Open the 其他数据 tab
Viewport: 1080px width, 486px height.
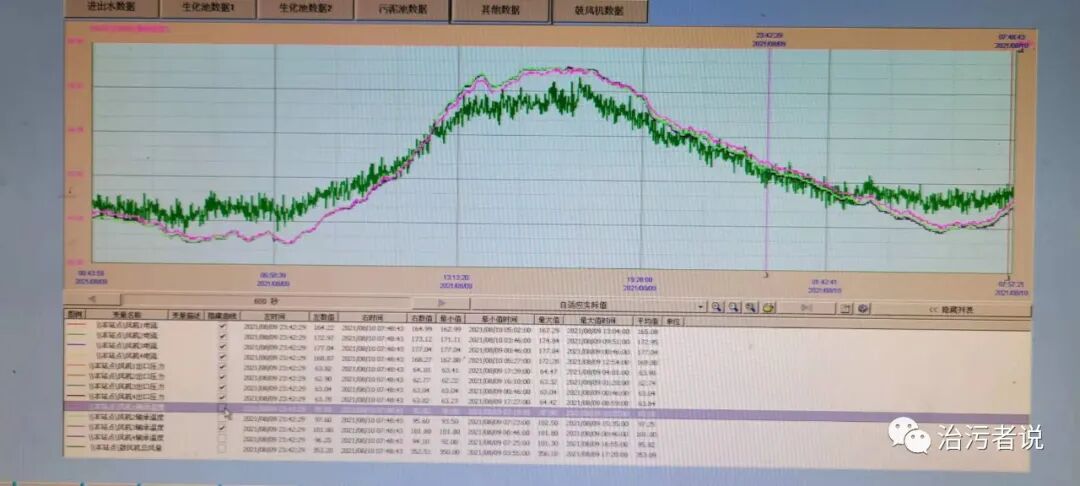pos(500,11)
